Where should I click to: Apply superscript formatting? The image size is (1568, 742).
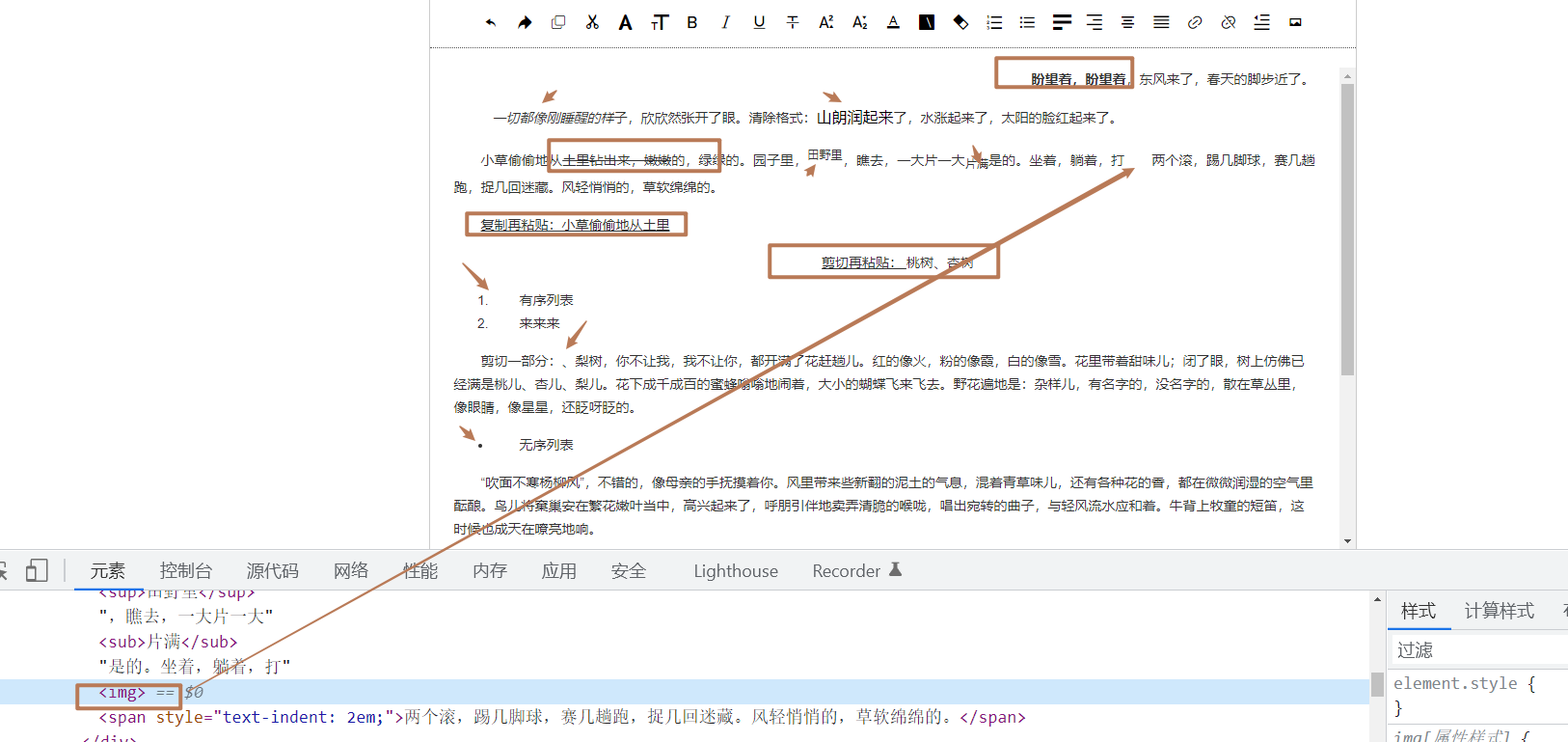point(826,22)
